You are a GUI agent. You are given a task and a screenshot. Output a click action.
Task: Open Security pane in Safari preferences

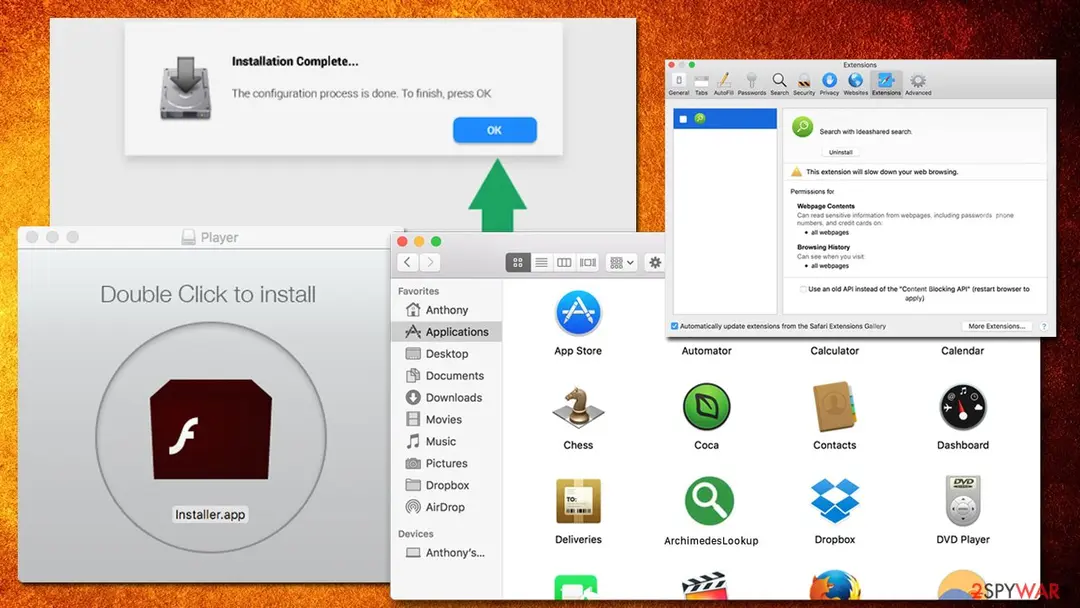click(804, 84)
